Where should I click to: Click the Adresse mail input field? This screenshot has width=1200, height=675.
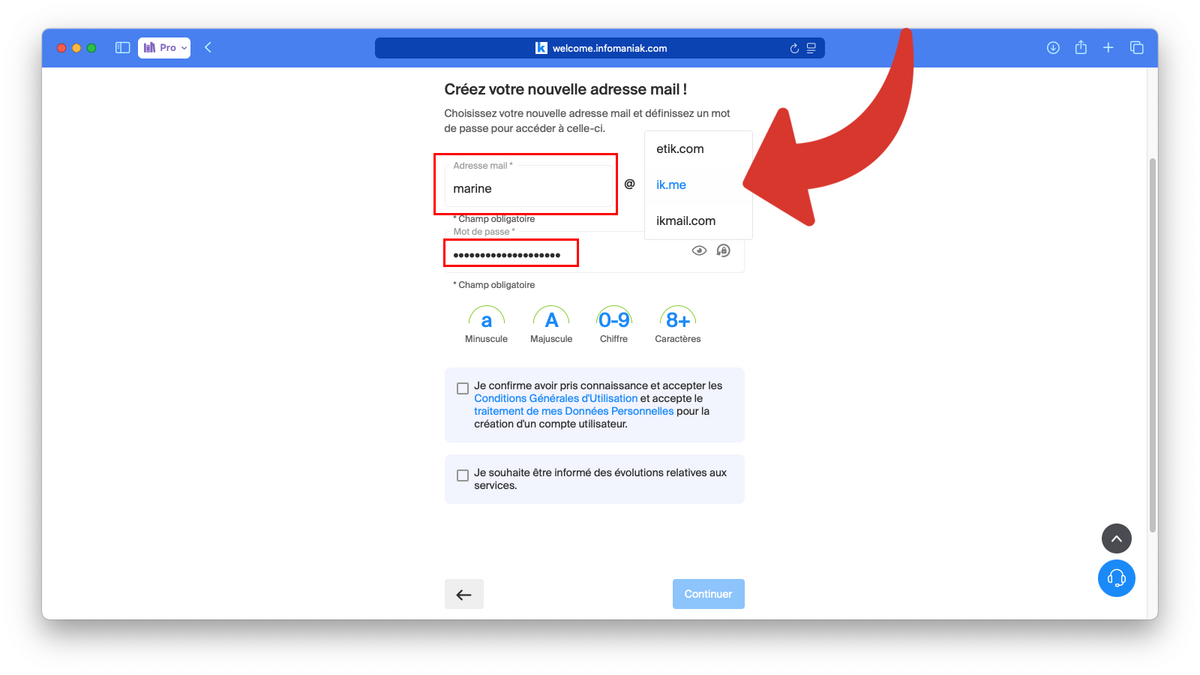528,185
